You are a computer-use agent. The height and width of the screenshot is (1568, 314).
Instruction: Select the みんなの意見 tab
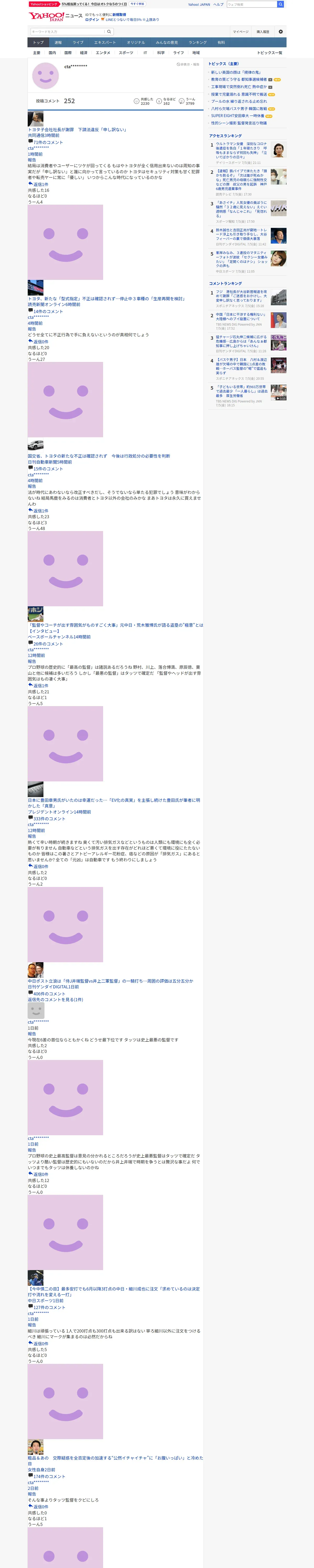coord(167,43)
